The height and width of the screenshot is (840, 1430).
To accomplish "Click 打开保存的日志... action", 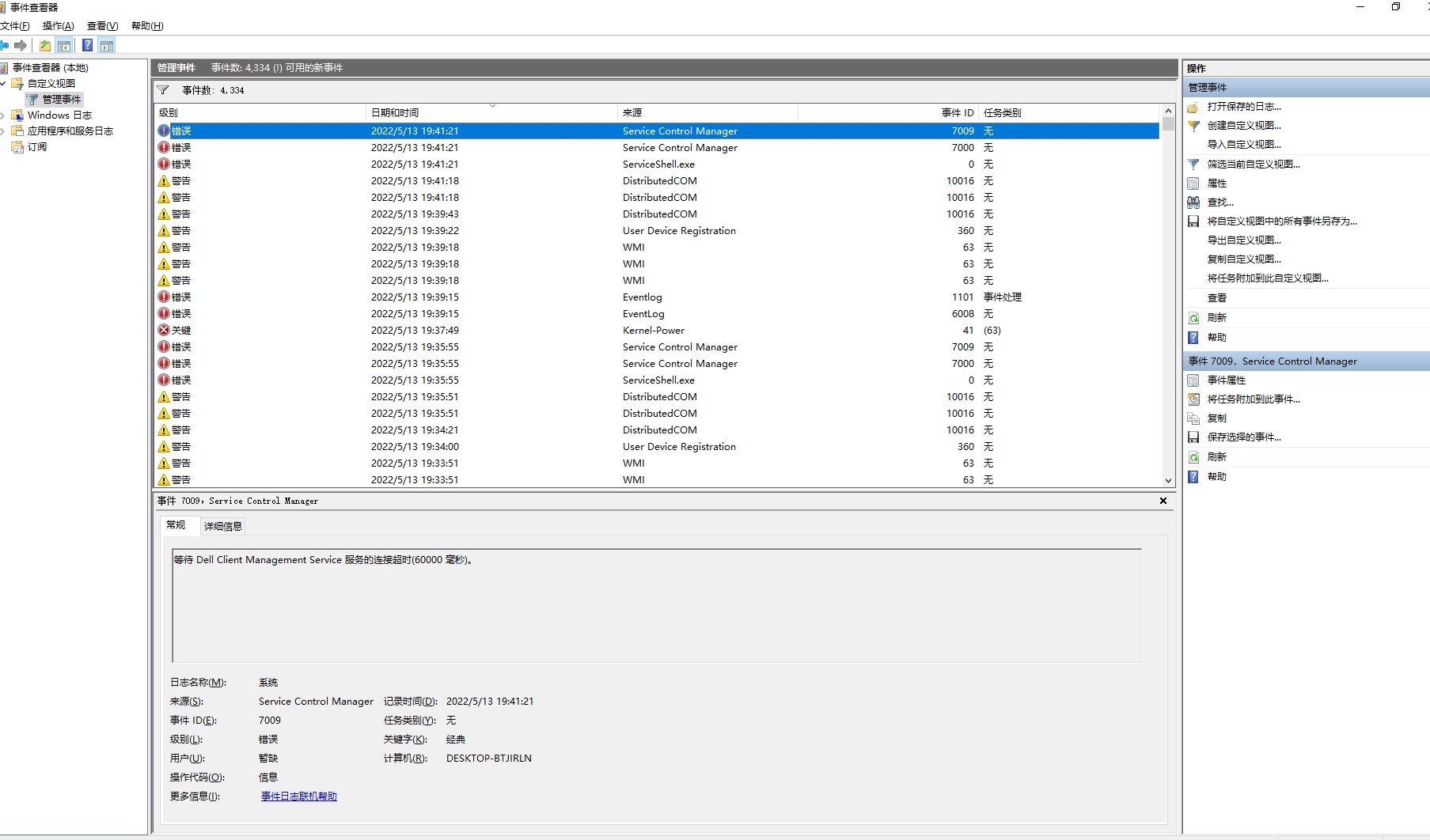I will [1244, 107].
